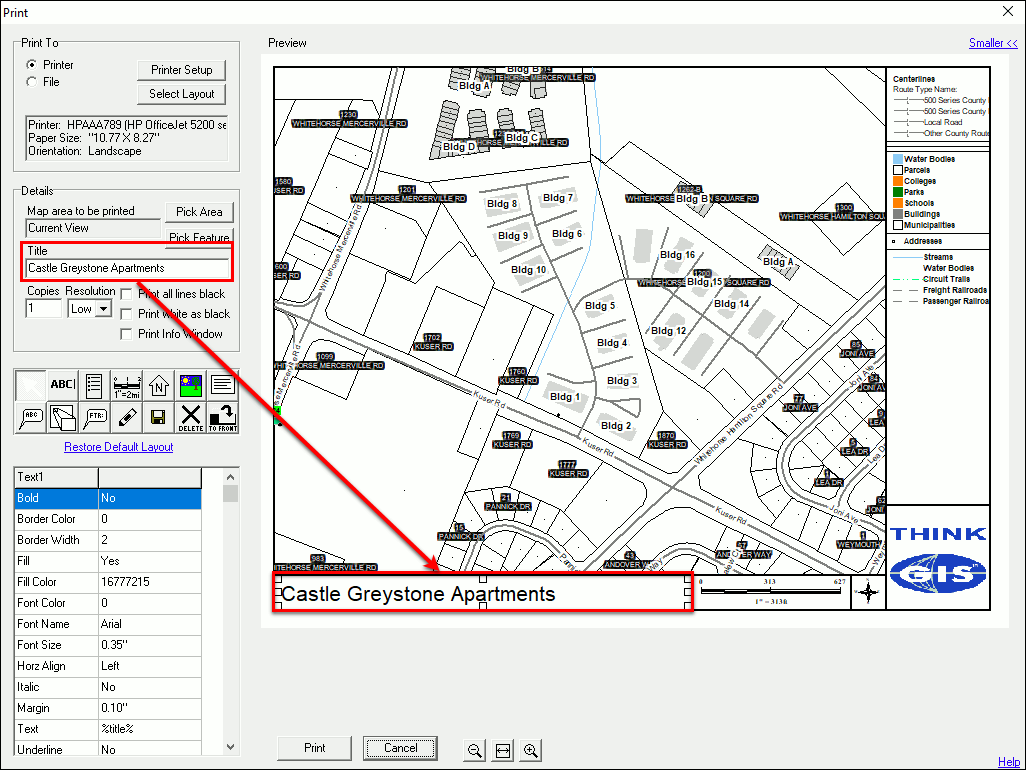Select the ABC text tool icon
Screen dimensions: 1026x770
(x=63, y=385)
